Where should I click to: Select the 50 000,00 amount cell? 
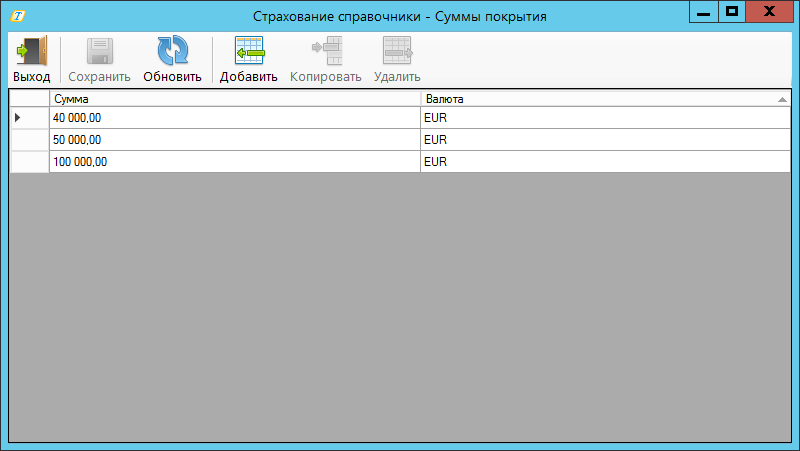pyautogui.click(x=234, y=140)
